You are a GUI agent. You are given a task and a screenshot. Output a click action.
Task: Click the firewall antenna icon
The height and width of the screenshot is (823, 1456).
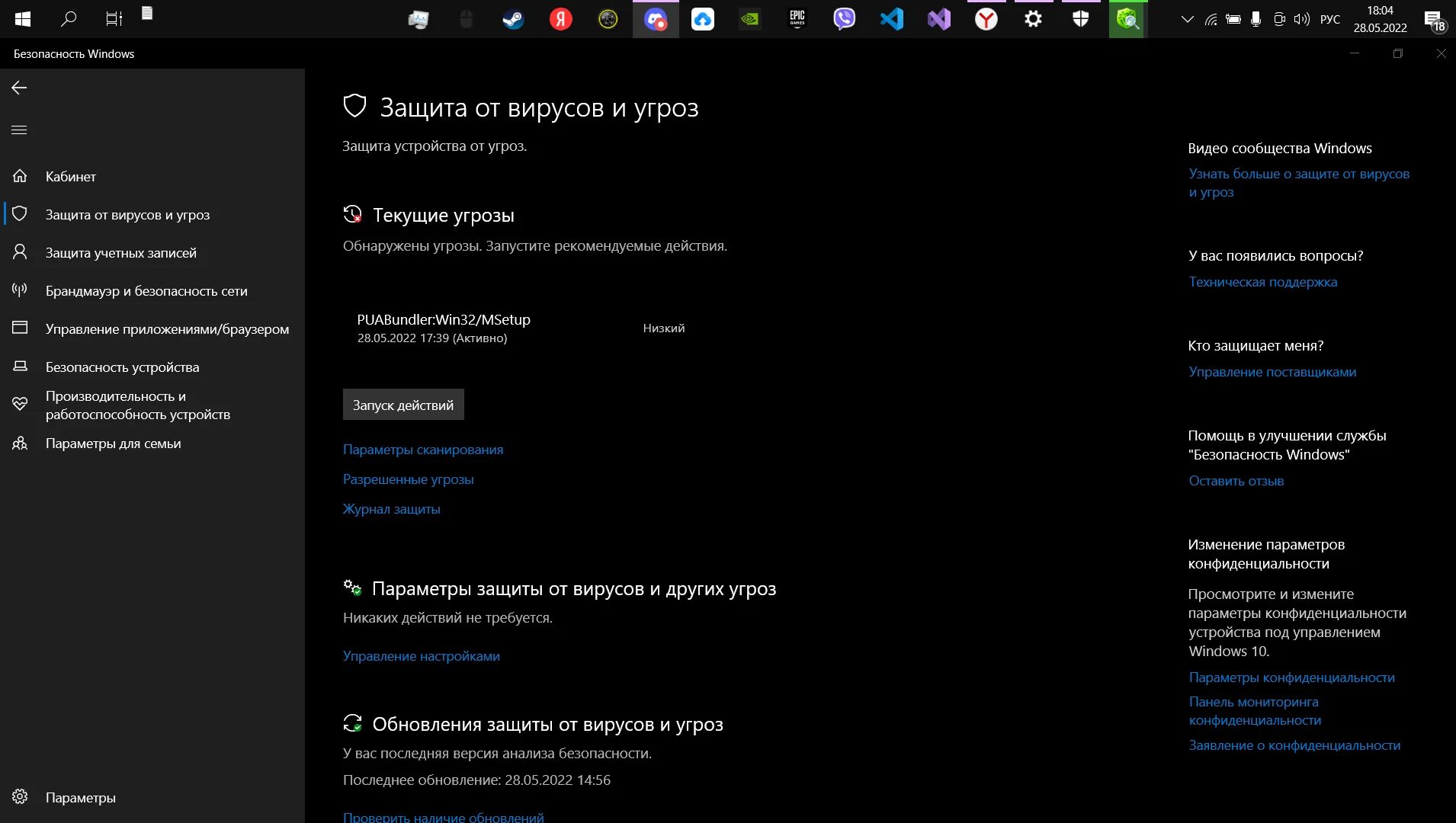(20, 290)
